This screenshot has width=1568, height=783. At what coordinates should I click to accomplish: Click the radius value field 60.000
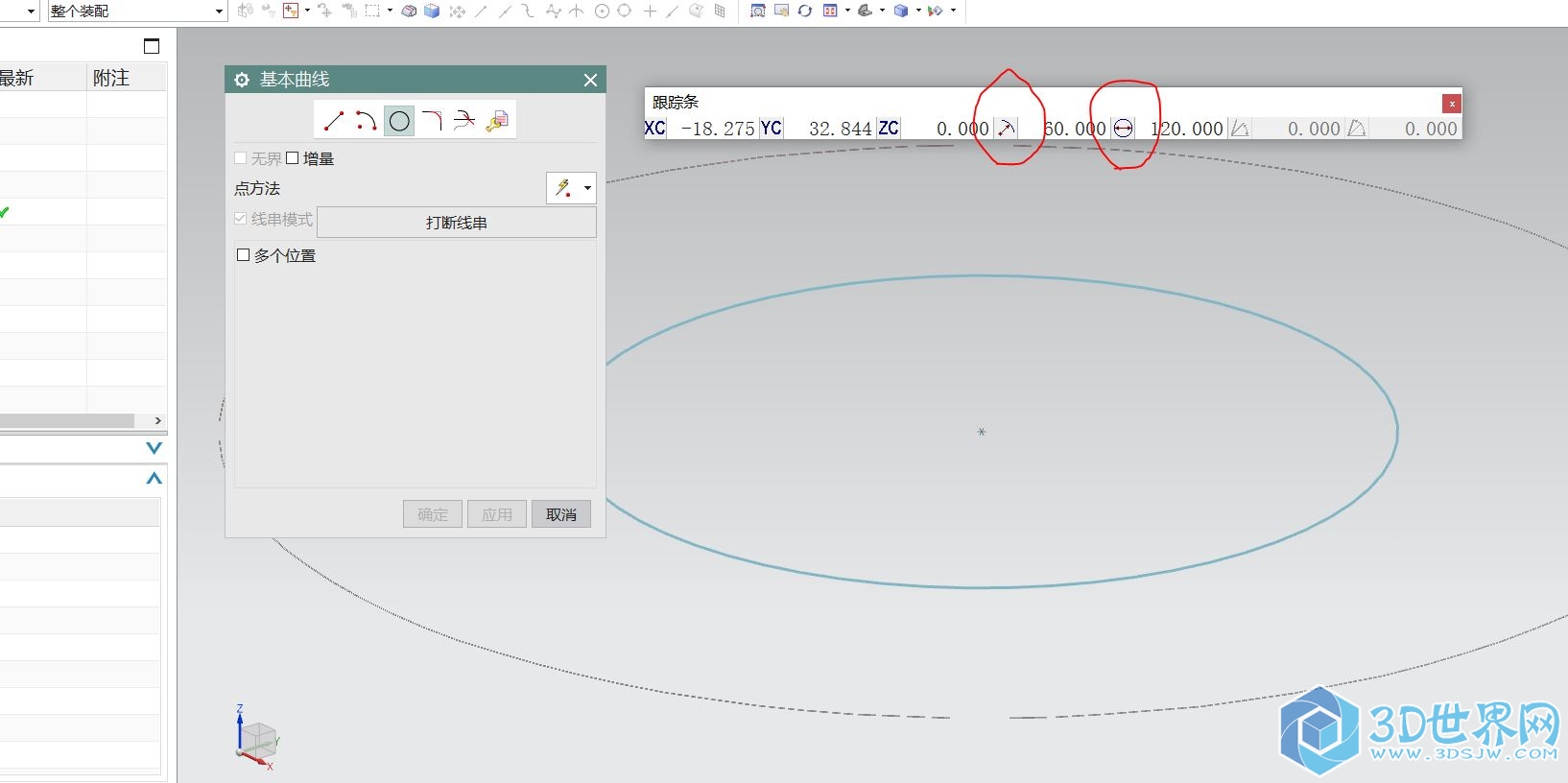[1064, 129]
